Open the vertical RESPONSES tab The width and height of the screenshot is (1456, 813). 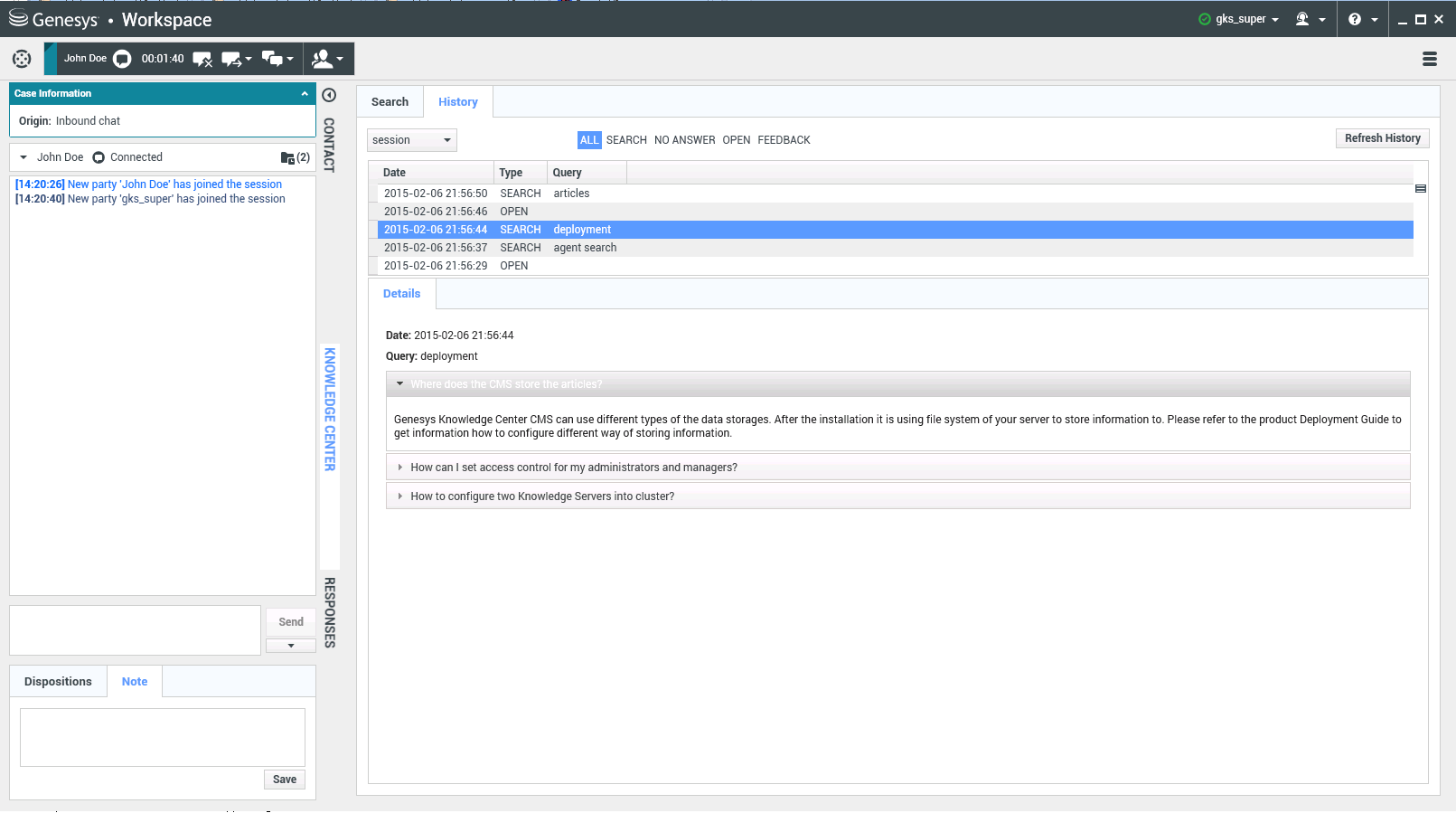tap(330, 612)
